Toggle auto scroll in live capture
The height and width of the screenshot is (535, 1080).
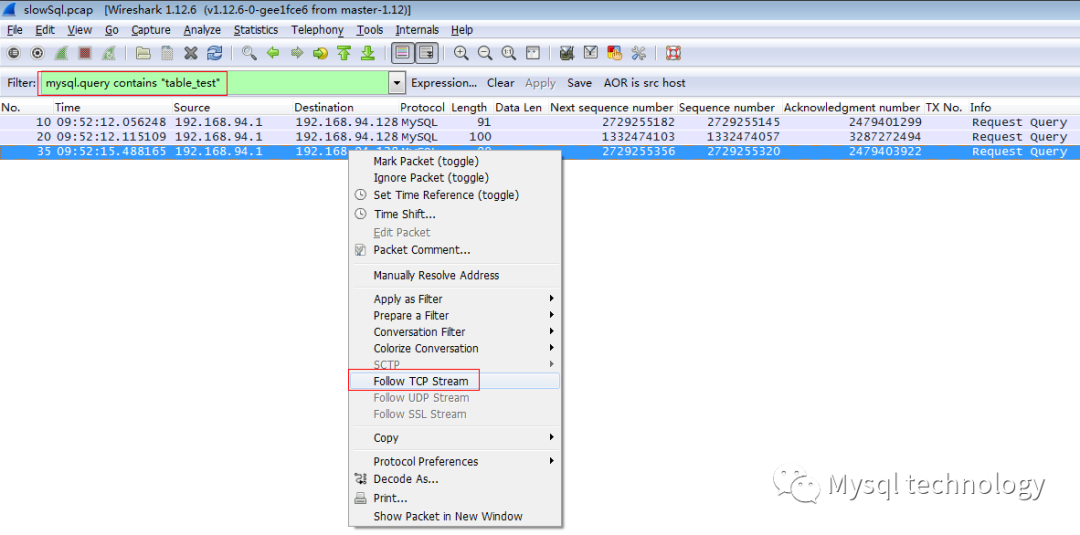click(426, 53)
